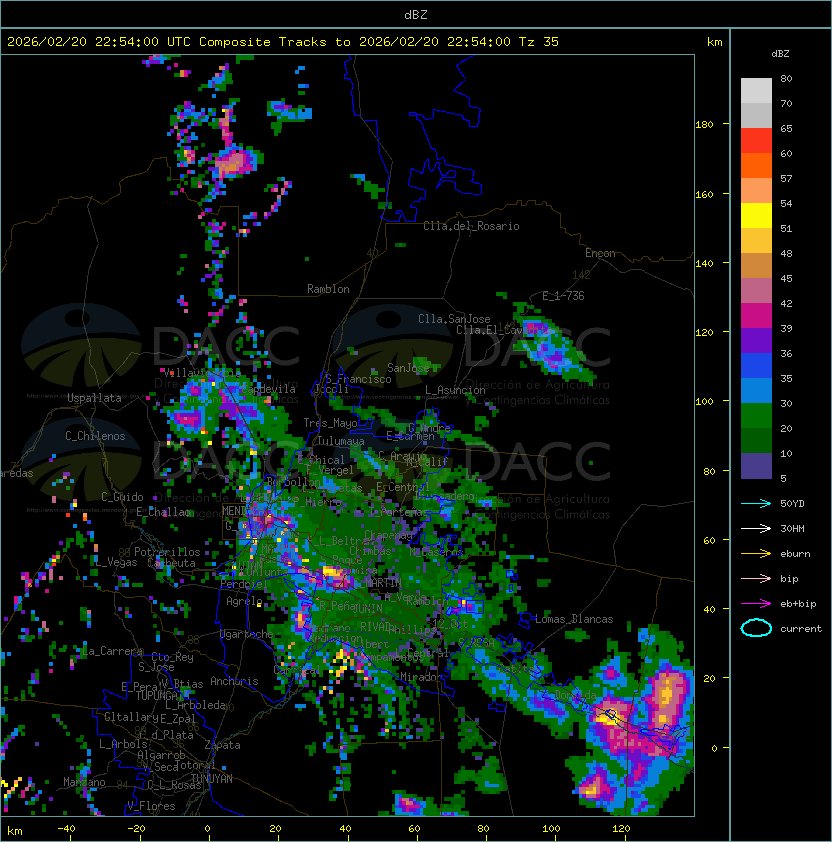Click the 'L_Asuncion' map label
This screenshot has width=832, height=842.
[455, 390]
